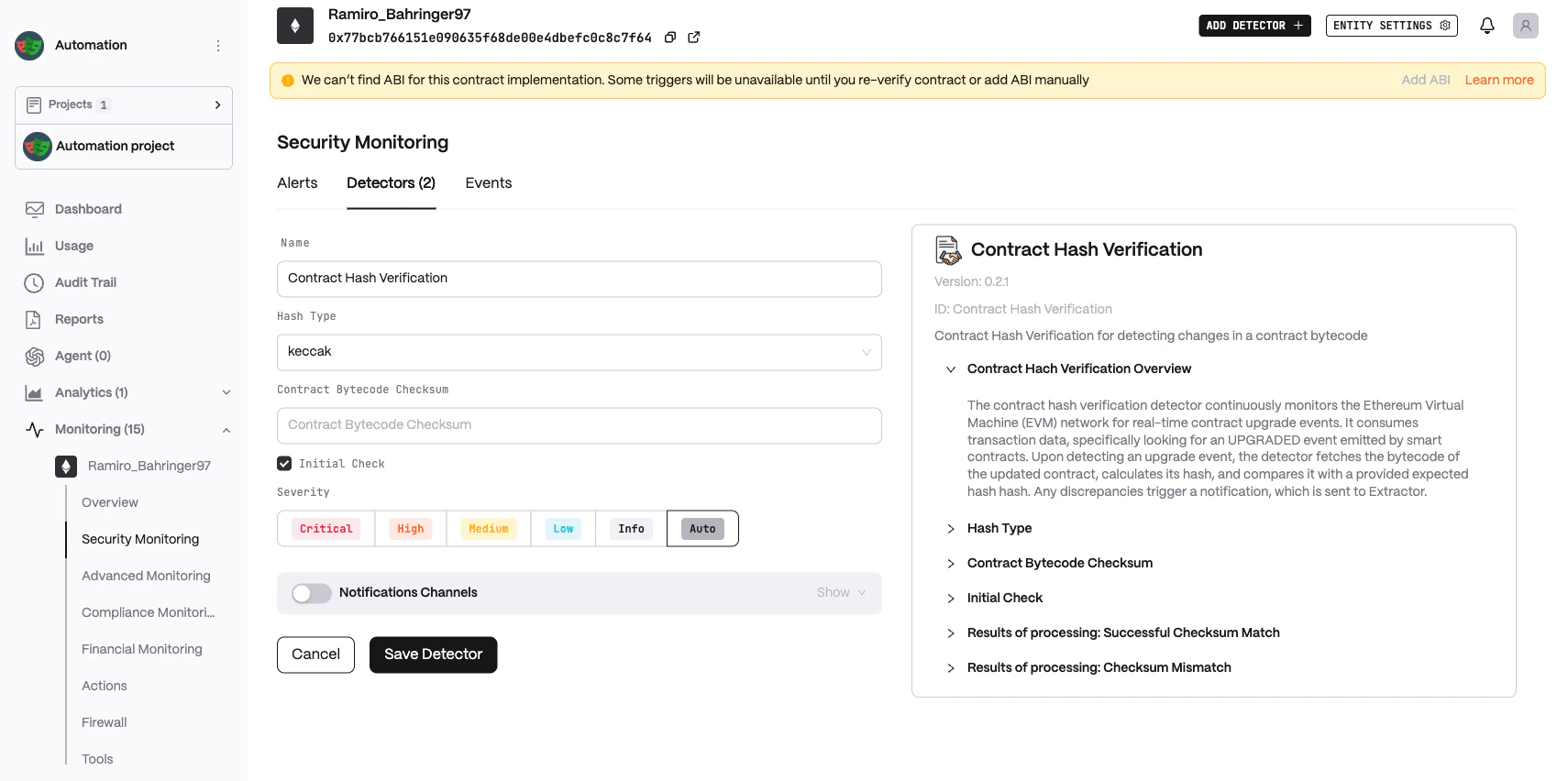This screenshot has height=781, width=1568.
Task: Click the Ethereum entity icon in header
Action: 295,26
